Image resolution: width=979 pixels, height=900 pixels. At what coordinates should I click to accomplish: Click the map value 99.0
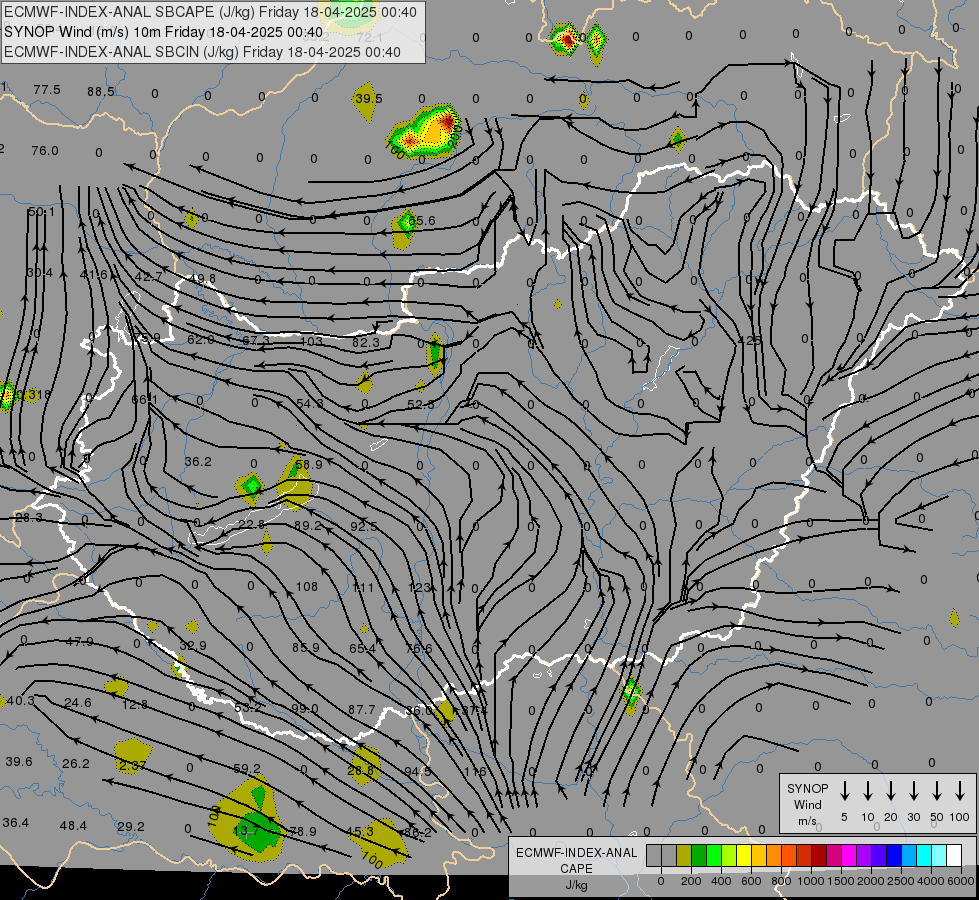(305, 709)
